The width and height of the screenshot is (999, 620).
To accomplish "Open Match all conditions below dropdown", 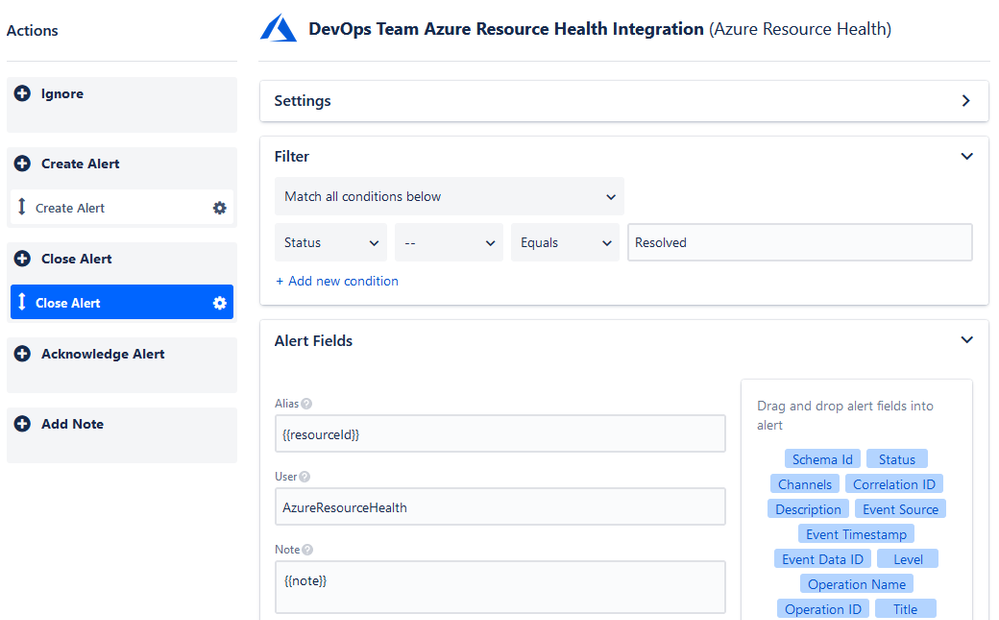I will pos(449,196).
